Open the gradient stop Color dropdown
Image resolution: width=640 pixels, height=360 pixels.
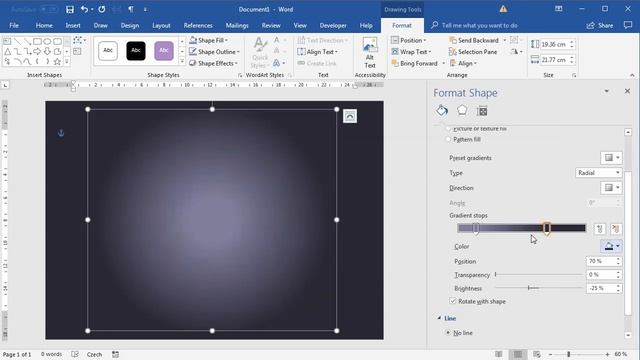[x=611, y=246]
